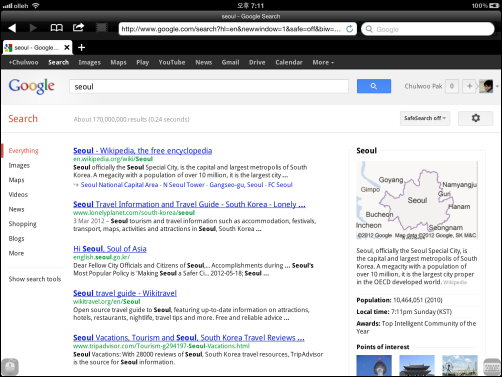Open Gangseo-gu, Seoul sublink
This screenshot has width=502, height=377.
(236, 185)
